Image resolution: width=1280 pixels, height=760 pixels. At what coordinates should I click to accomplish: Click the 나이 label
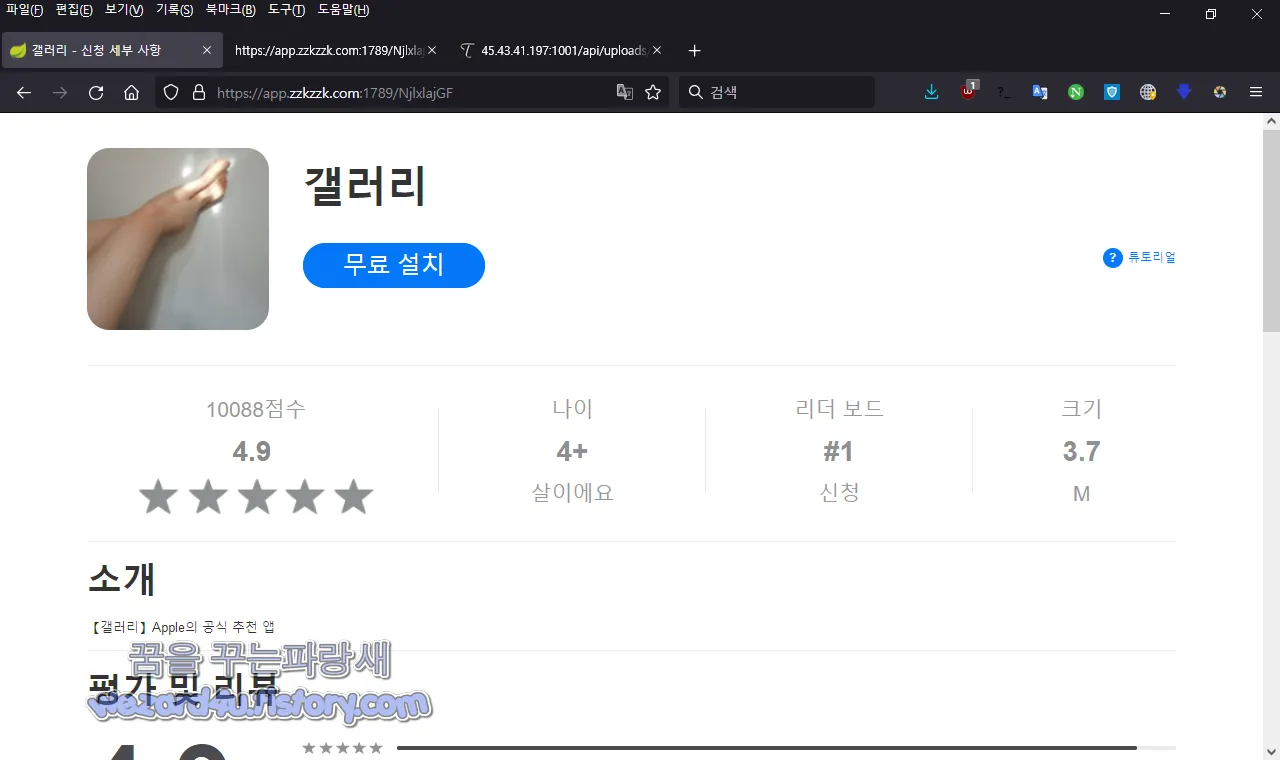pyautogui.click(x=572, y=409)
